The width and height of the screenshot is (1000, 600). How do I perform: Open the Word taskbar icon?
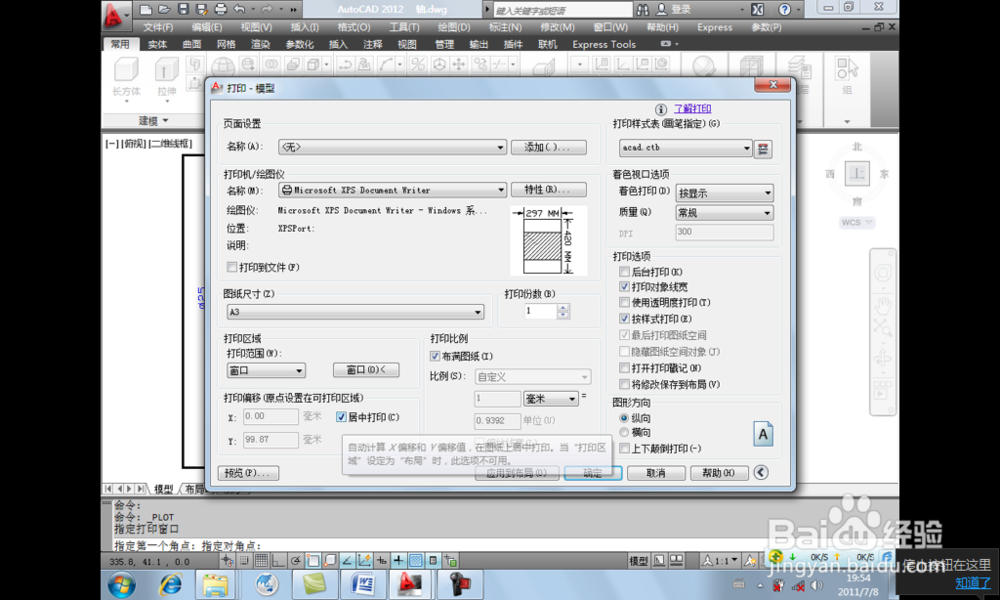(x=363, y=584)
